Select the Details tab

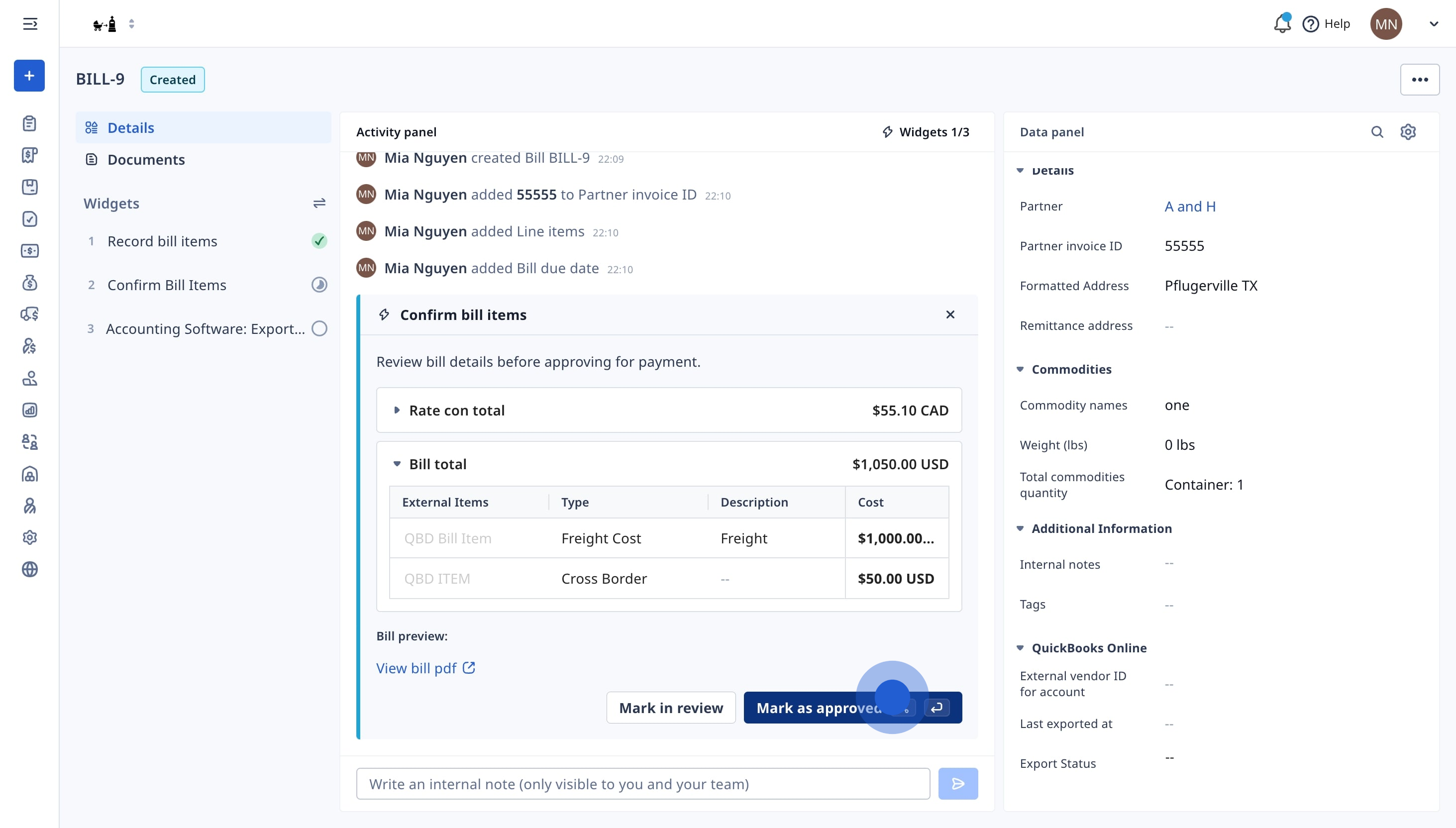pyautogui.click(x=131, y=128)
